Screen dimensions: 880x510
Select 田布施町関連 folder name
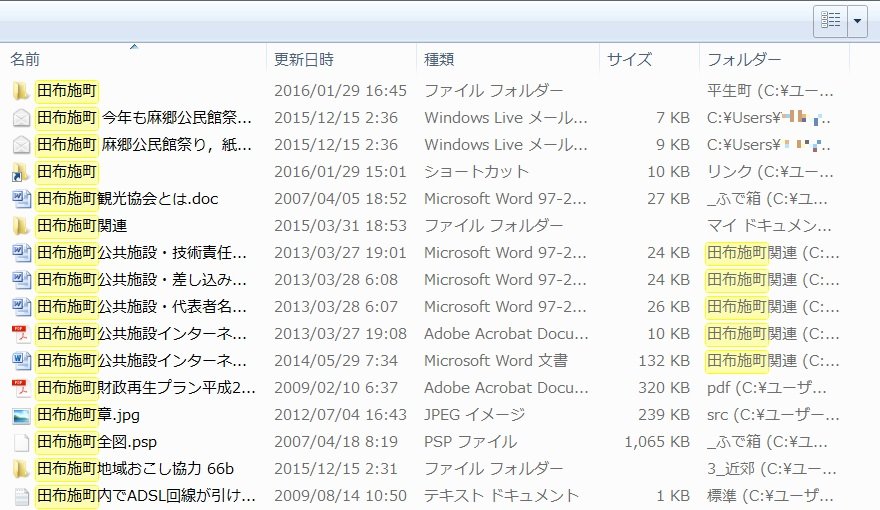coord(82,226)
